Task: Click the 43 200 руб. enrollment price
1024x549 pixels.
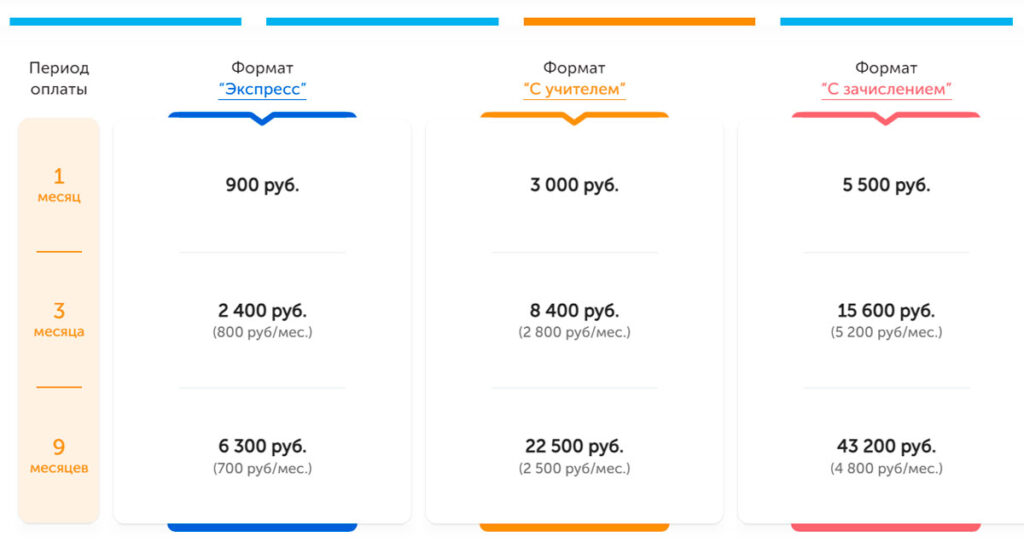Action: (x=886, y=446)
